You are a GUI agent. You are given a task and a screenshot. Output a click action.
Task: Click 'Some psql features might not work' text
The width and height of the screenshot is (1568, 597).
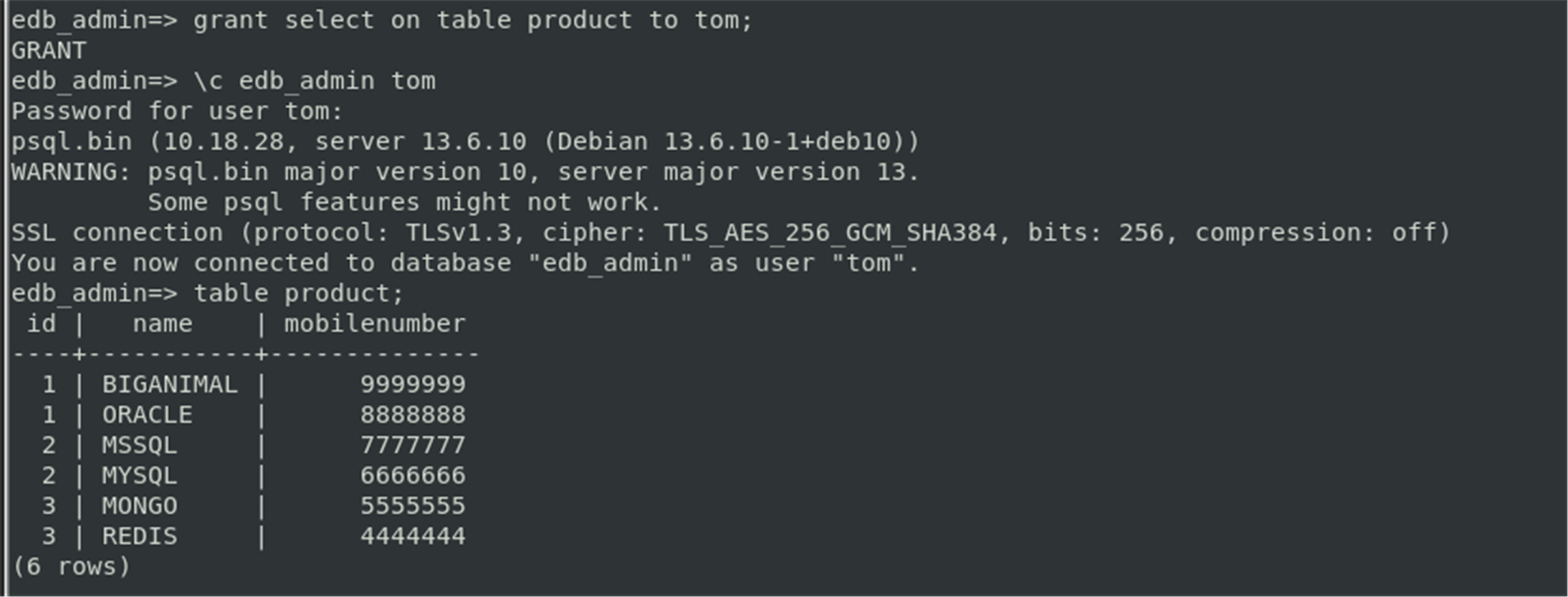pyautogui.click(x=404, y=202)
